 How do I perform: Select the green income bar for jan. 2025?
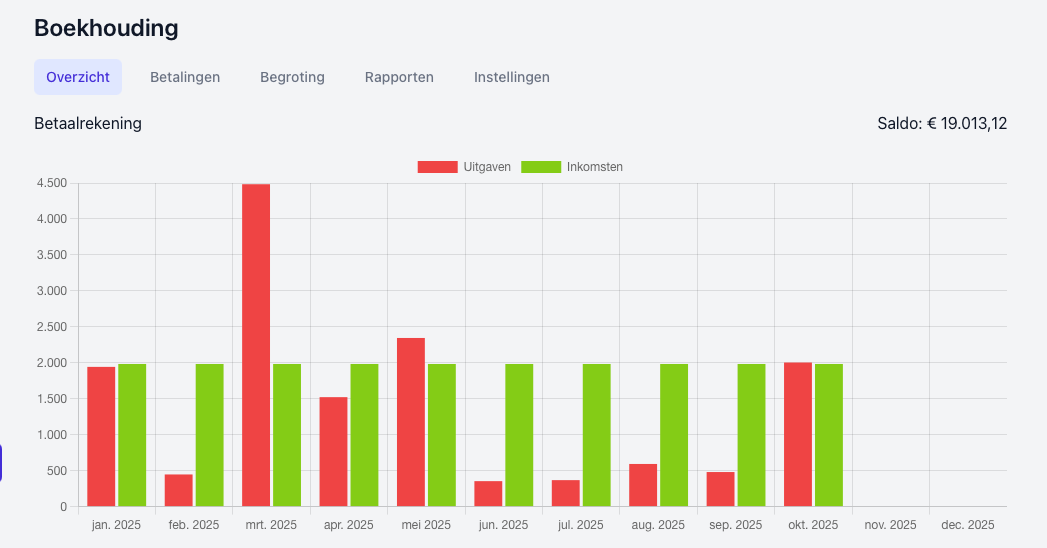tap(132, 435)
